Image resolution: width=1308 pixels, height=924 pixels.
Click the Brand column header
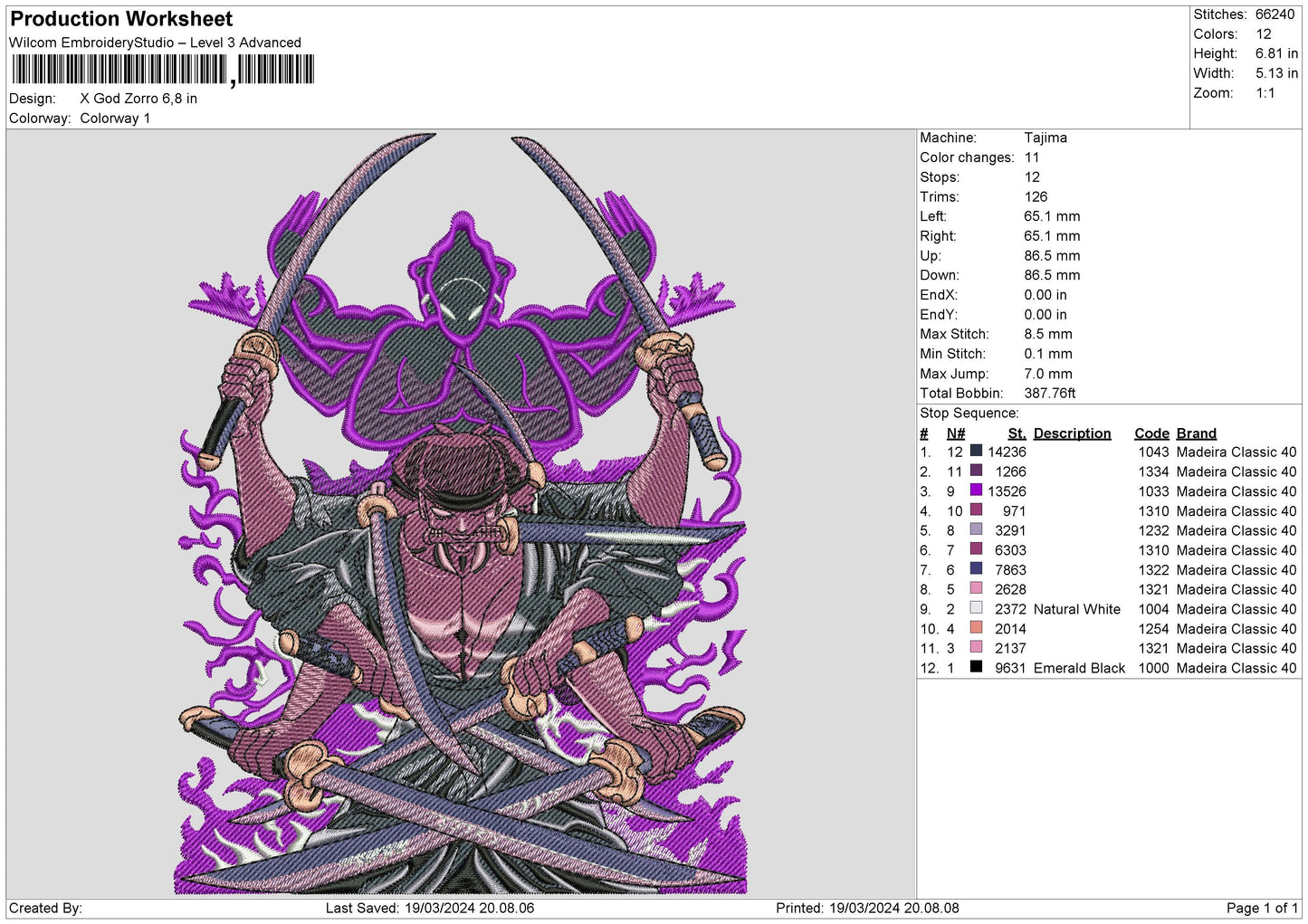(x=1197, y=433)
